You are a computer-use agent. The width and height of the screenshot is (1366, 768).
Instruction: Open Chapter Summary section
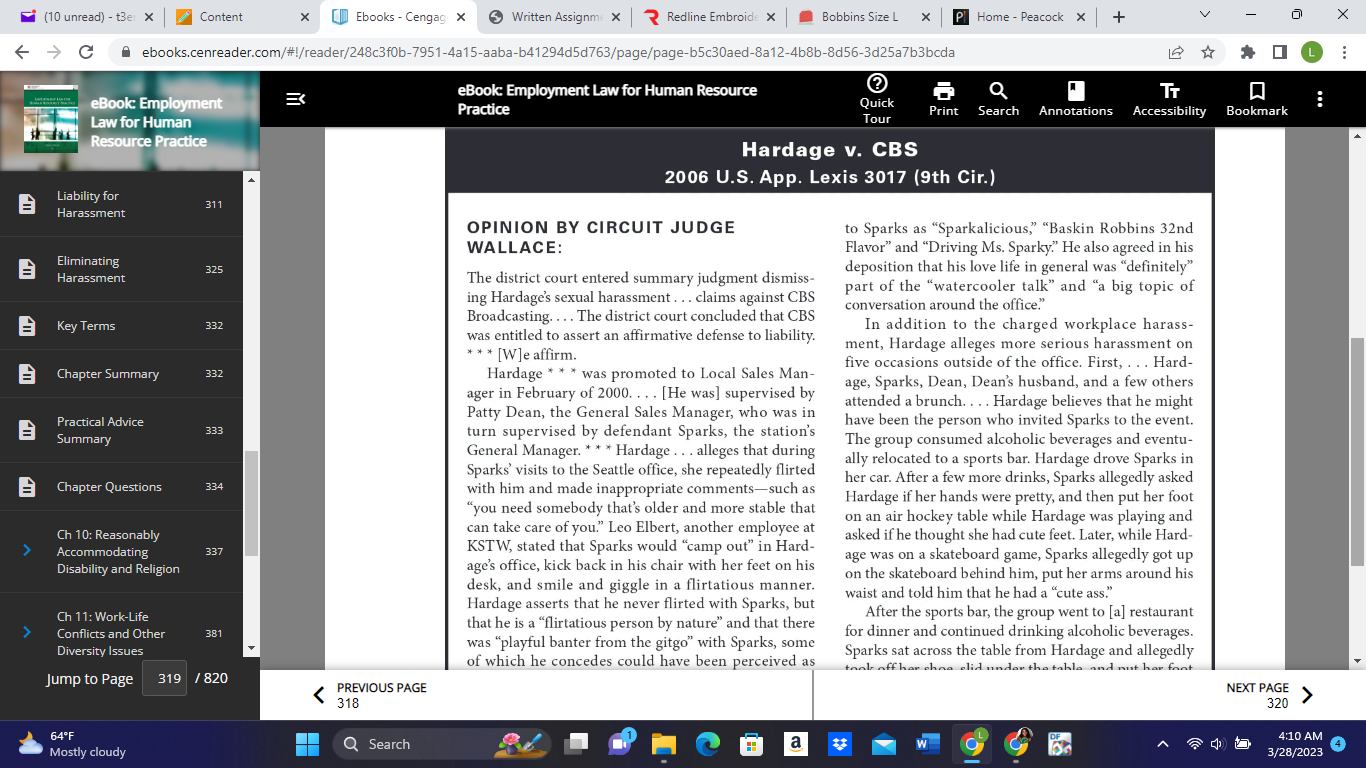pyautogui.click(x=121, y=374)
